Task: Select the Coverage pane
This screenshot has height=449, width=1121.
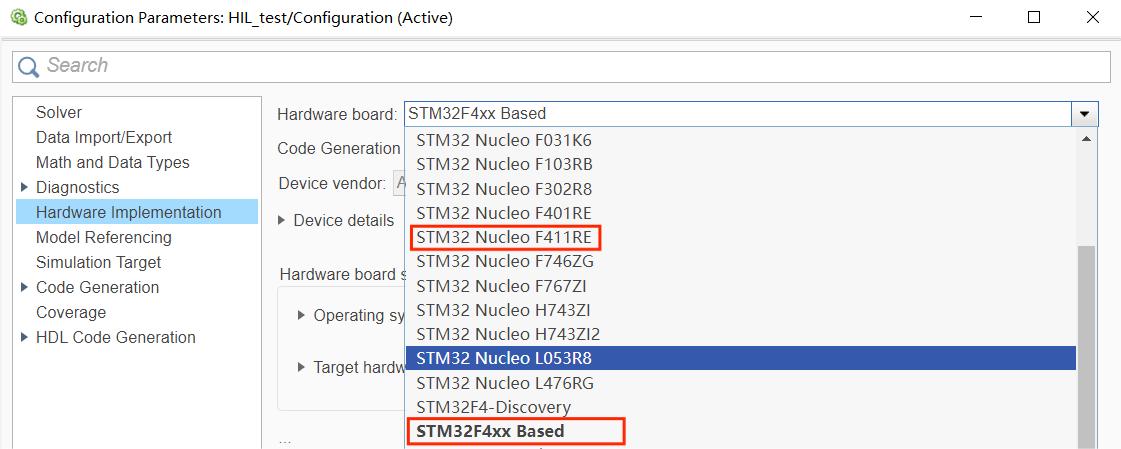Action: pos(71,312)
